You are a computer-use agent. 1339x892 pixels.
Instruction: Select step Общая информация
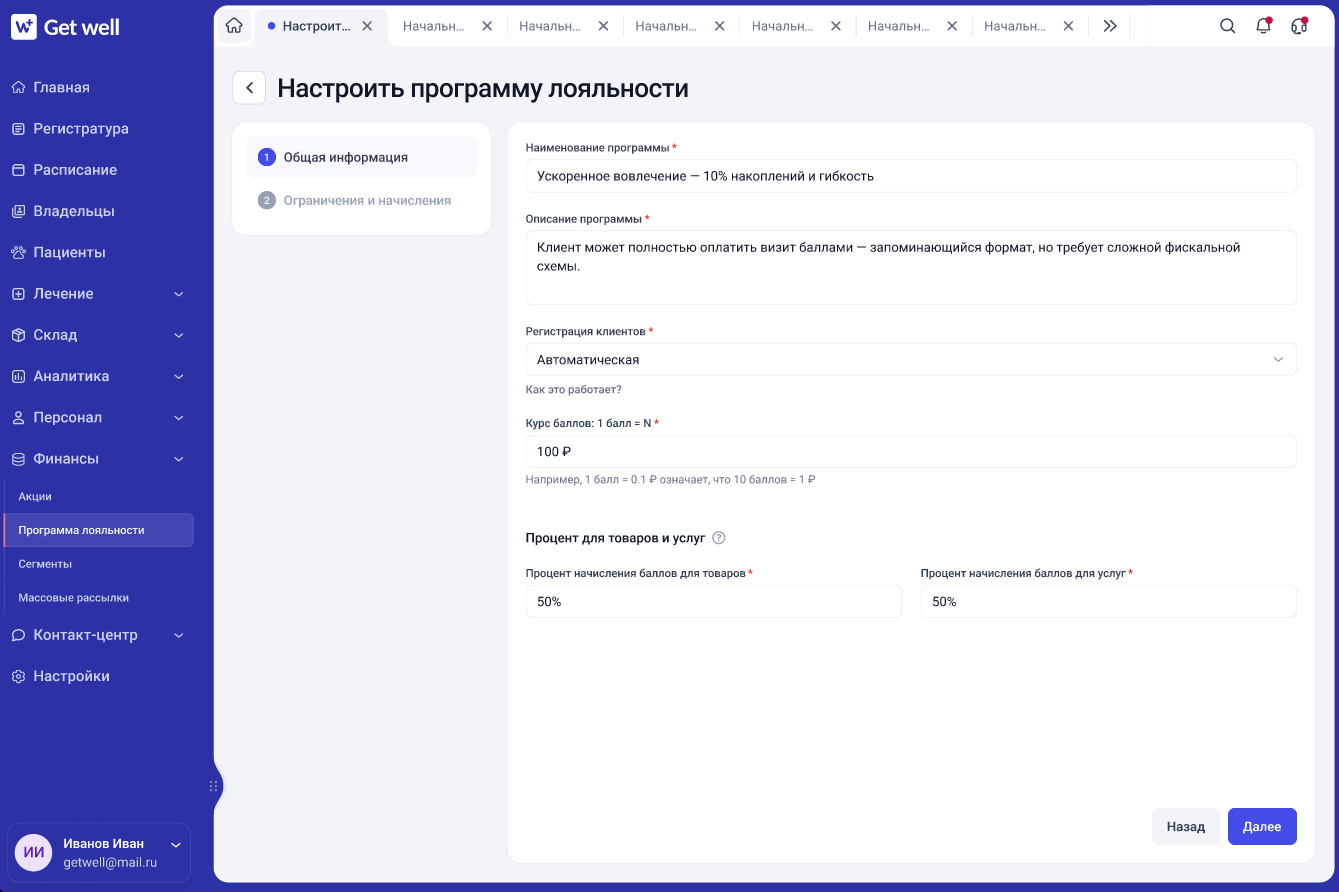(361, 157)
